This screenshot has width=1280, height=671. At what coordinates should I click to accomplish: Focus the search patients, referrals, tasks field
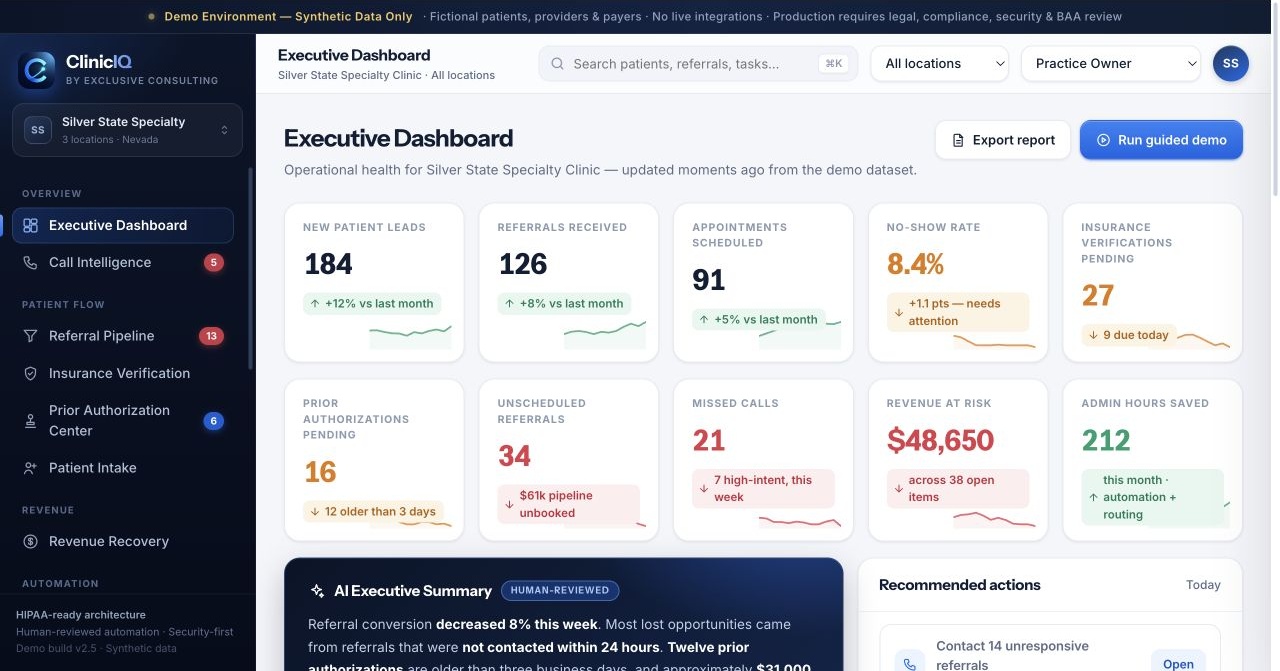(698, 63)
